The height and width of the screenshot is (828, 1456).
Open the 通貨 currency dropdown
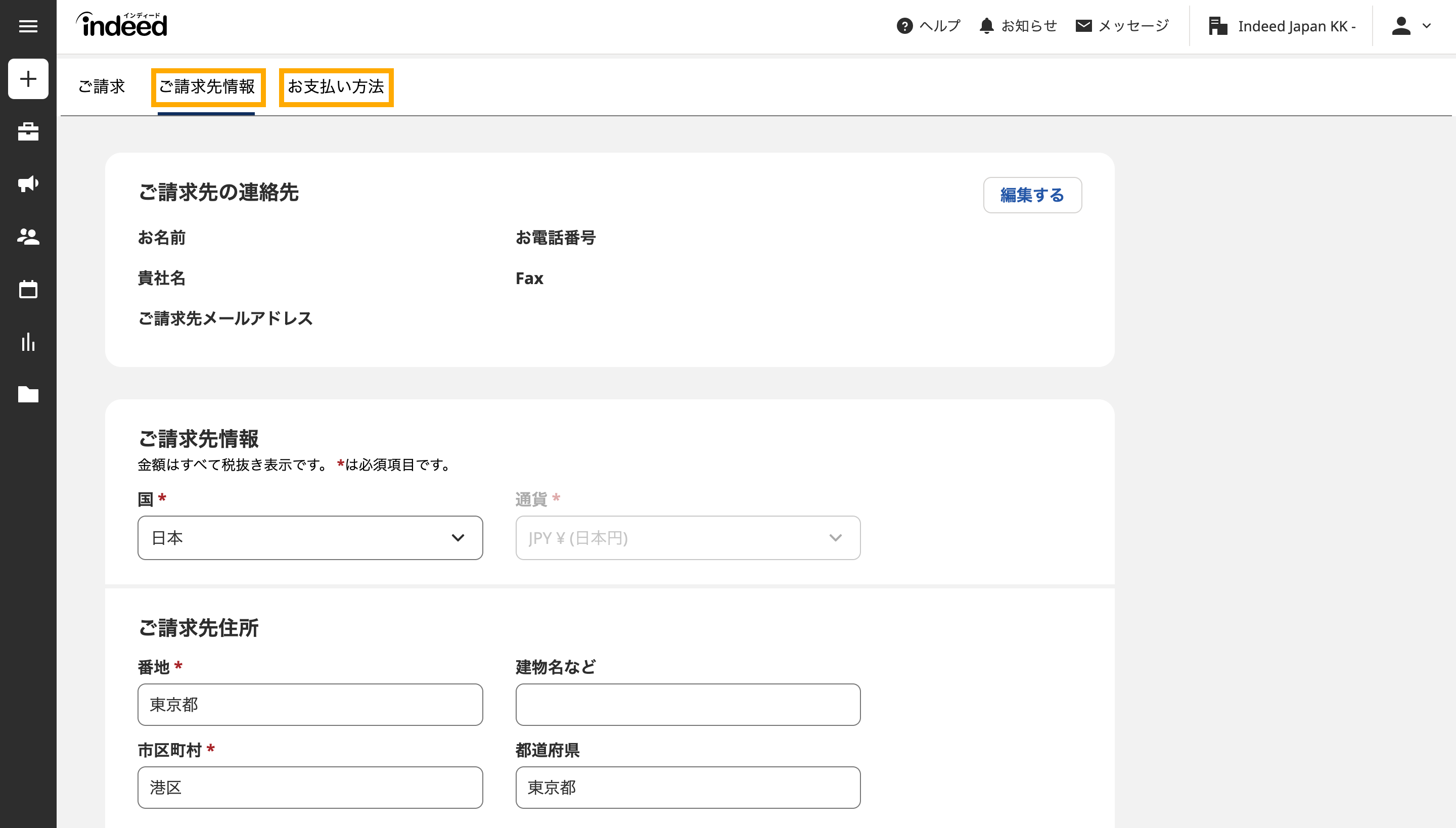coord(688,538)
